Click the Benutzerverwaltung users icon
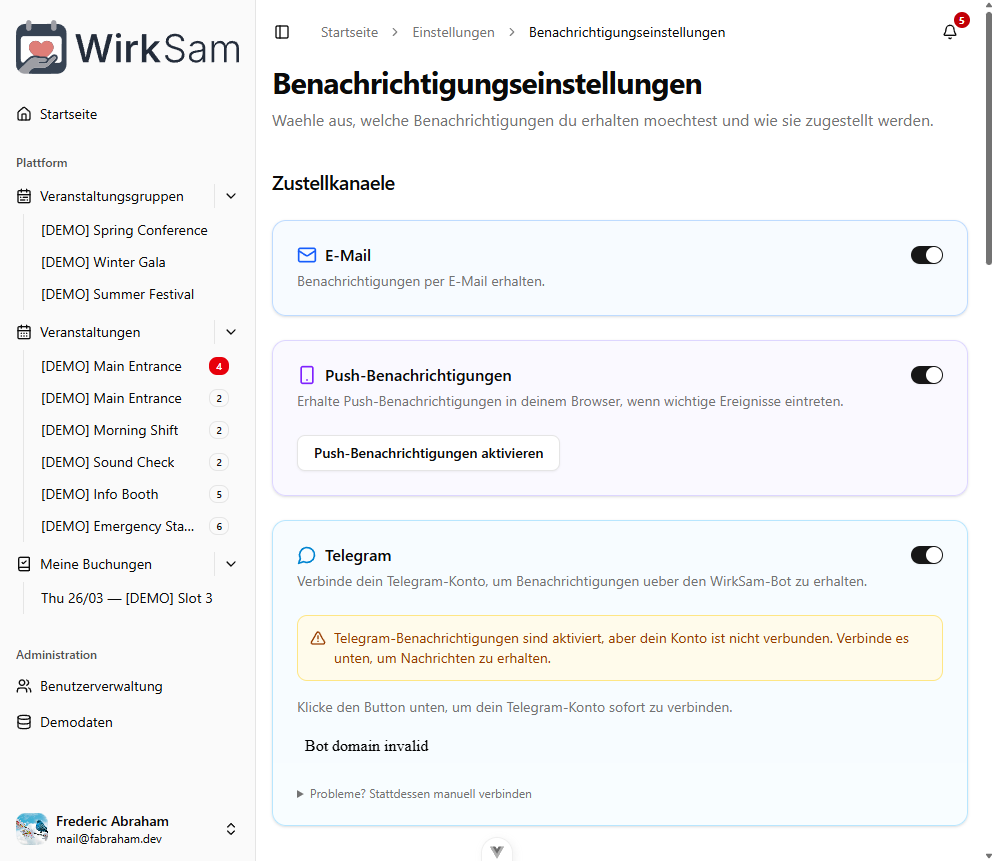The height and width of the screenshot is (861, 994). pyautogui.click(x=24, y=687)
